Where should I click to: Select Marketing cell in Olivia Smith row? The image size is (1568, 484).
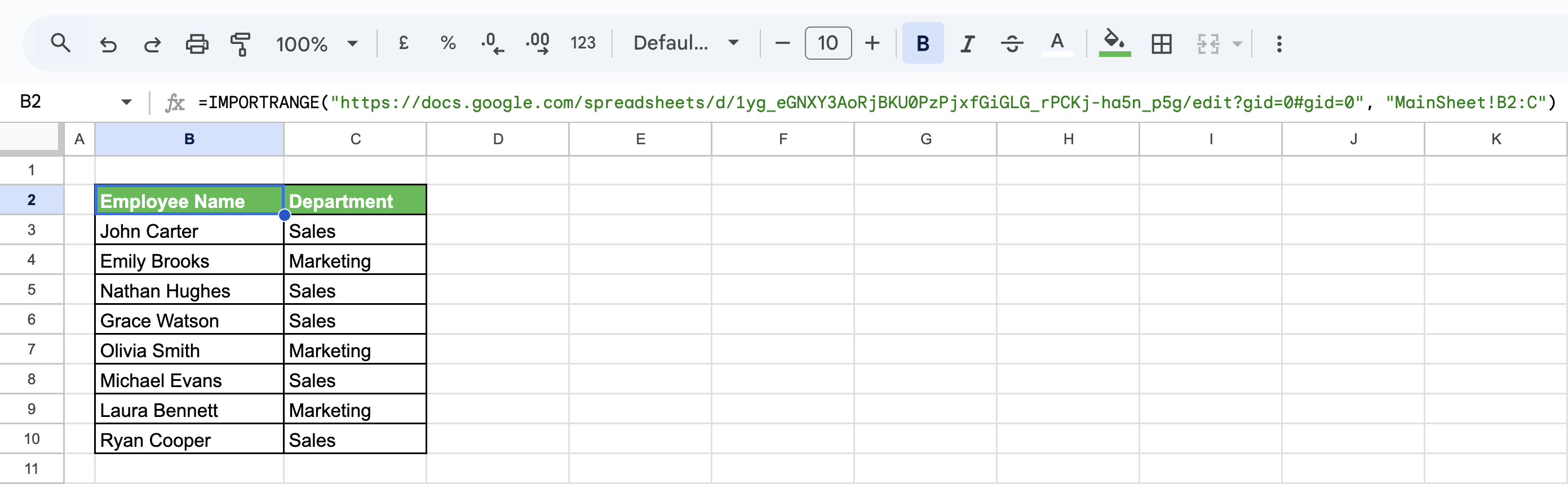pyautogui.click(x=355, y=349)
